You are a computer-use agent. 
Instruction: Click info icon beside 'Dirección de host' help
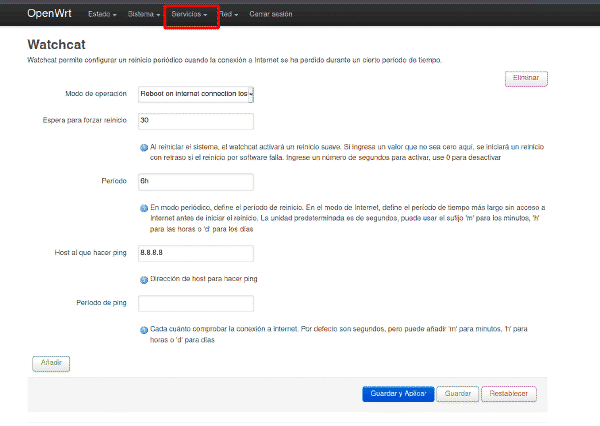pos(144,280)
